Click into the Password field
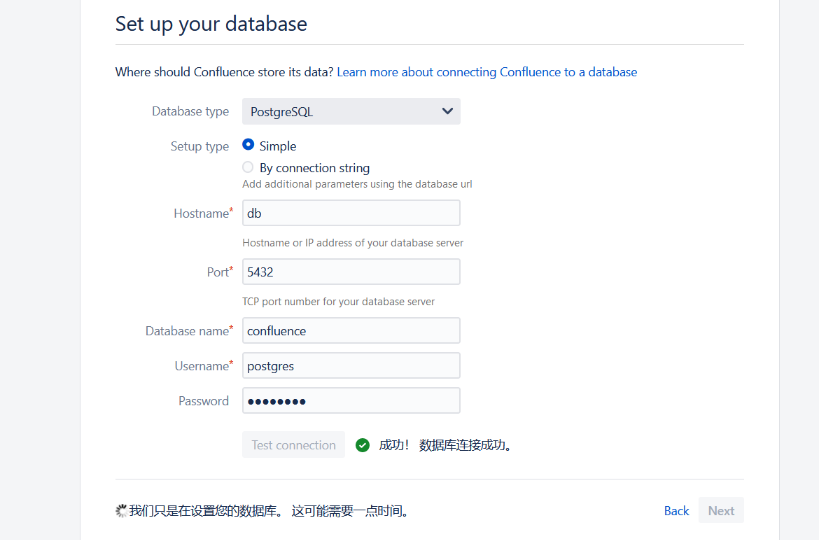Viewport: 819px width, 540px height. 351,401
